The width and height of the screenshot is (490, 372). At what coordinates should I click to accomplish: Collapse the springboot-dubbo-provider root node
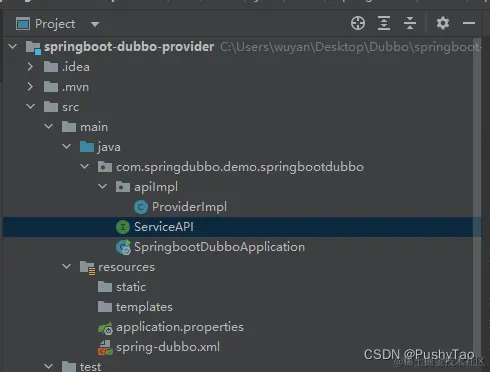click(13, 46)
